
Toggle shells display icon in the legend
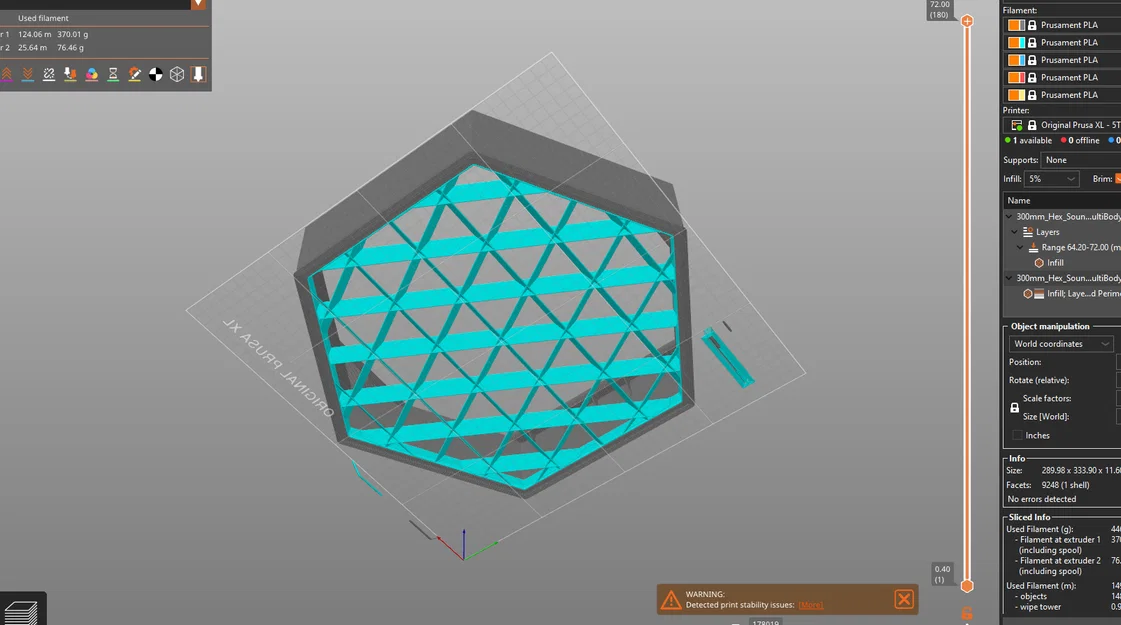(156, 74)
